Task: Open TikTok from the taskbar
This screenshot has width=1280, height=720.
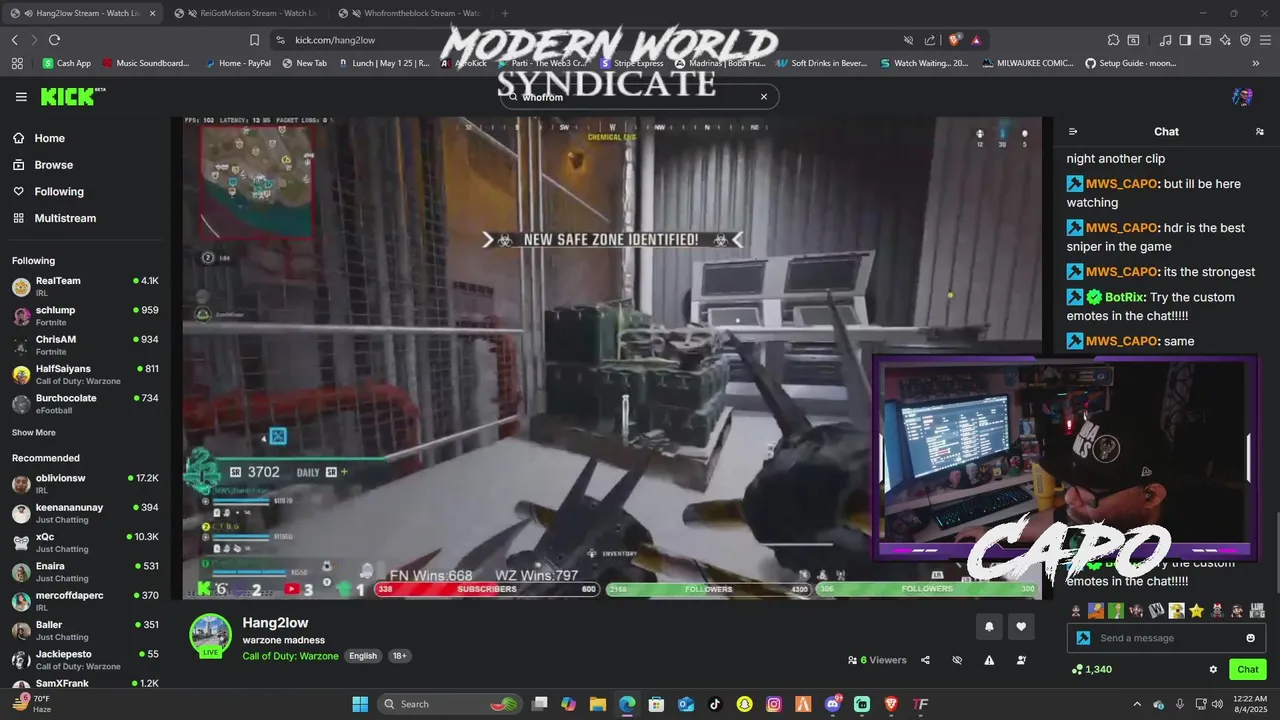Action: [x=715, y=704]
